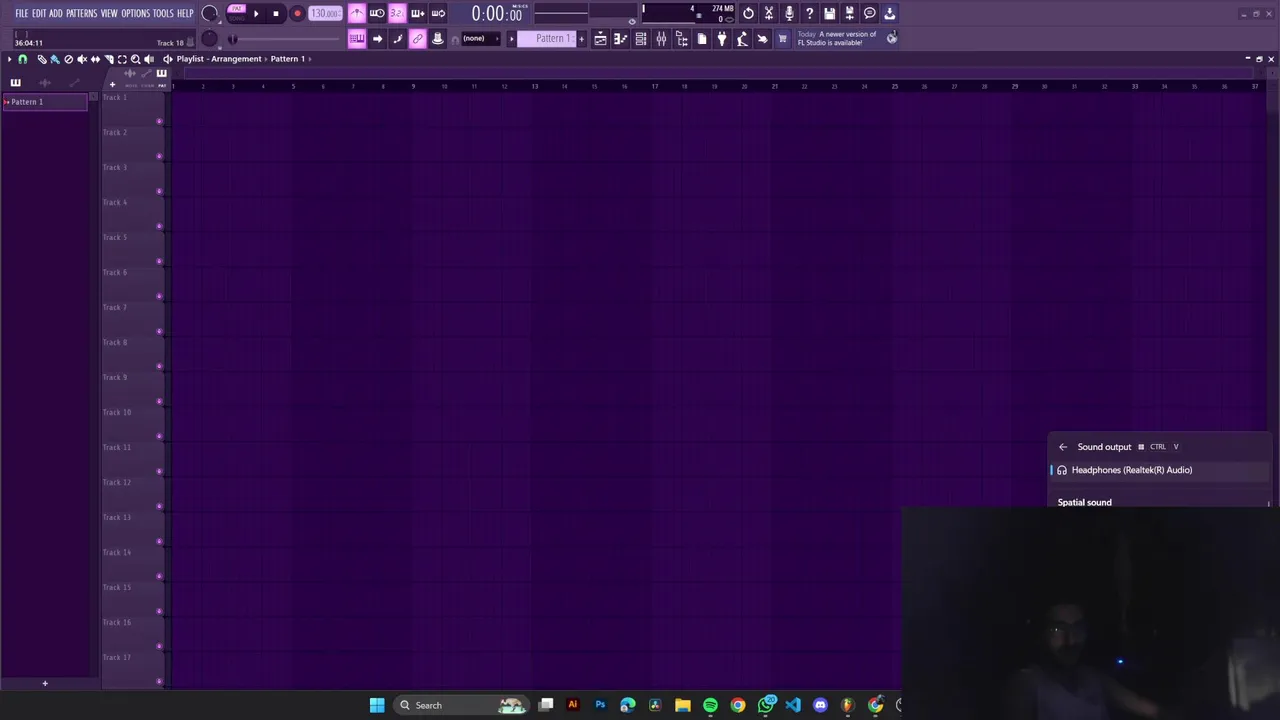
Task: Open tempo tapper icon
Action: pyautogui.click(x=742, y=38)
